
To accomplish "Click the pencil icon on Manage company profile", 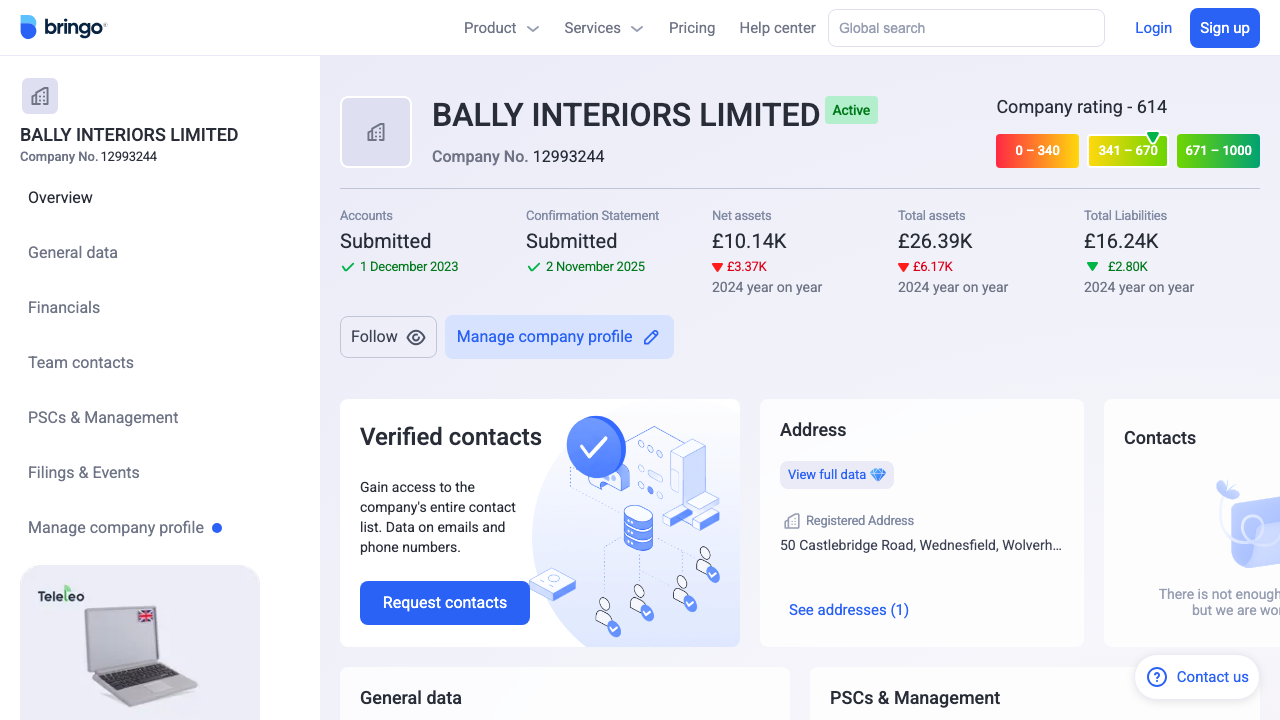I will (x=651, y=337).
